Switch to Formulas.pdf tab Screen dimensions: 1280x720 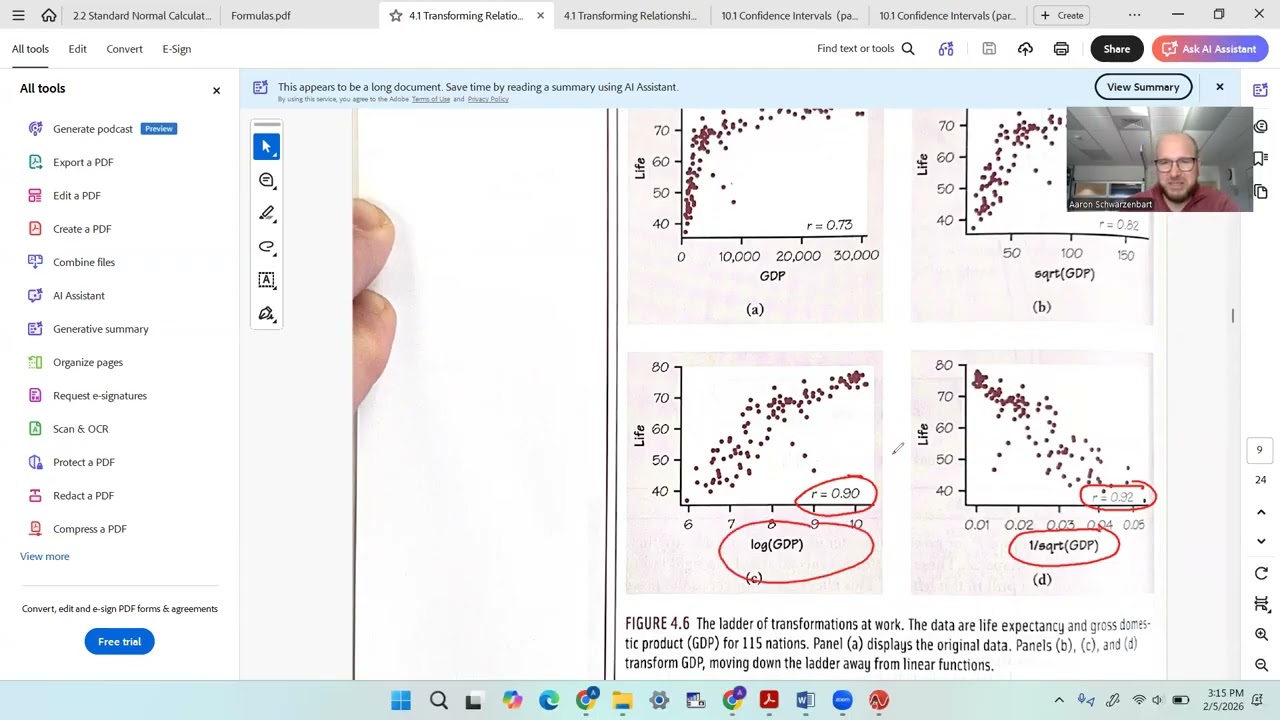(x=261, y=15)
